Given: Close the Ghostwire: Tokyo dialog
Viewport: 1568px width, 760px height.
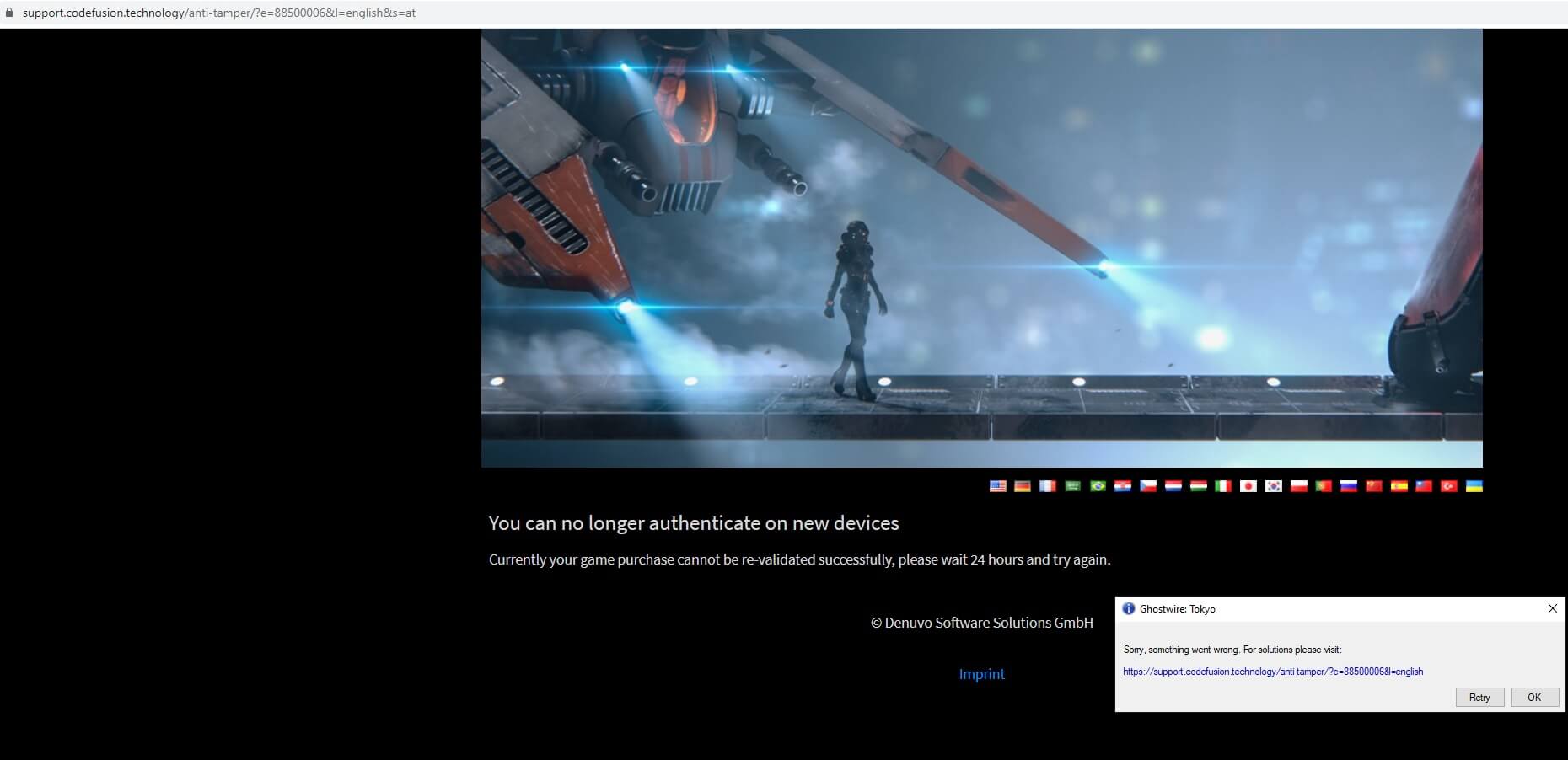Looking at the screenshot, I should pyautogui.click(x=1552, y=608).
